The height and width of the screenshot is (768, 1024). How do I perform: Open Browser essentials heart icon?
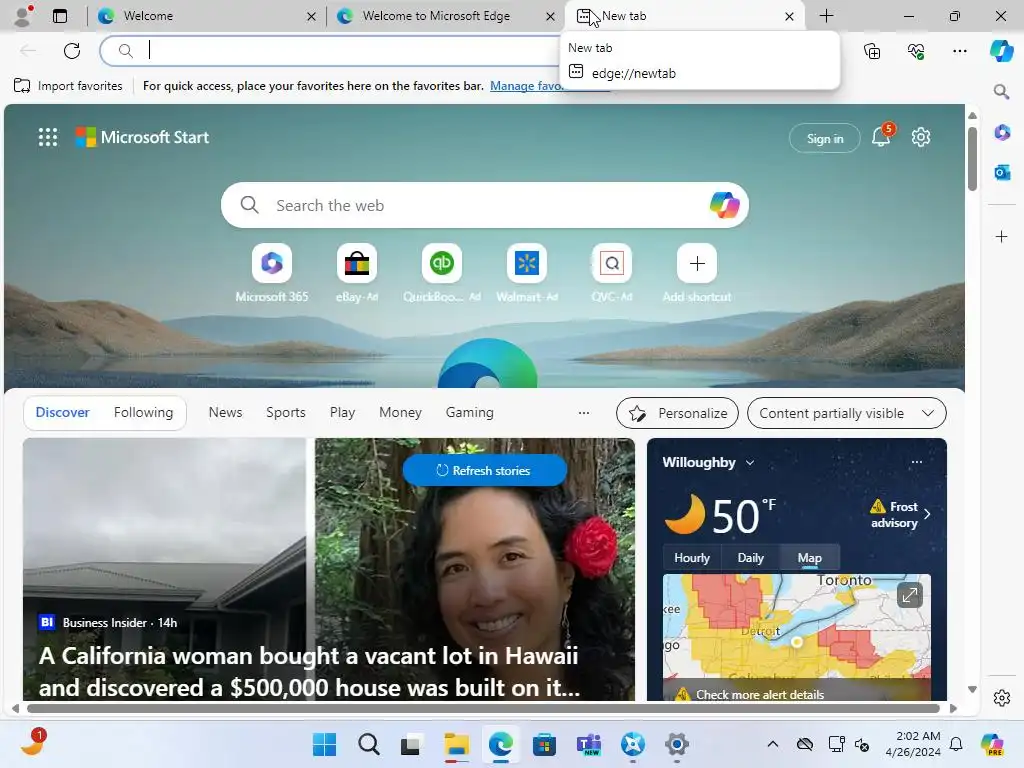click(916, 50)
